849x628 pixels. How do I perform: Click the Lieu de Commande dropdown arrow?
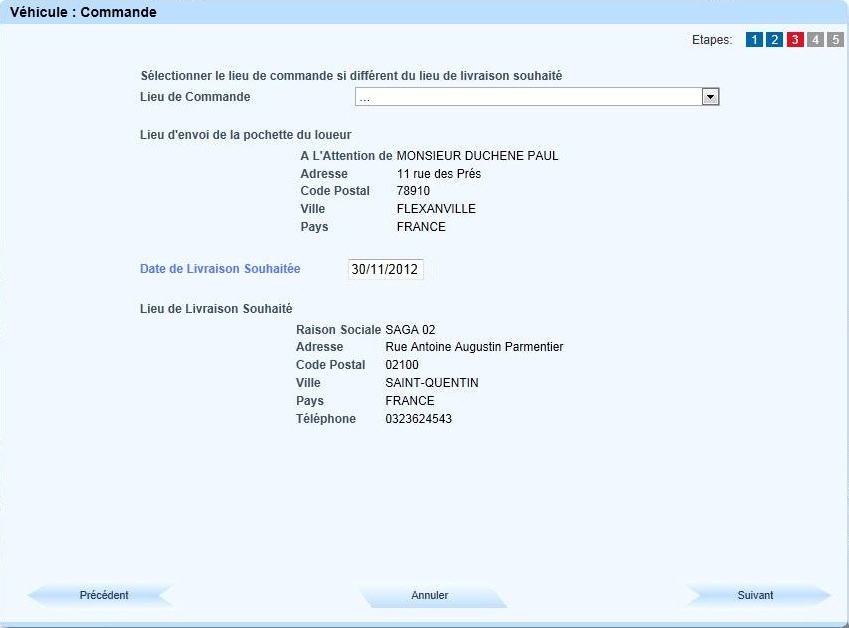710,97
